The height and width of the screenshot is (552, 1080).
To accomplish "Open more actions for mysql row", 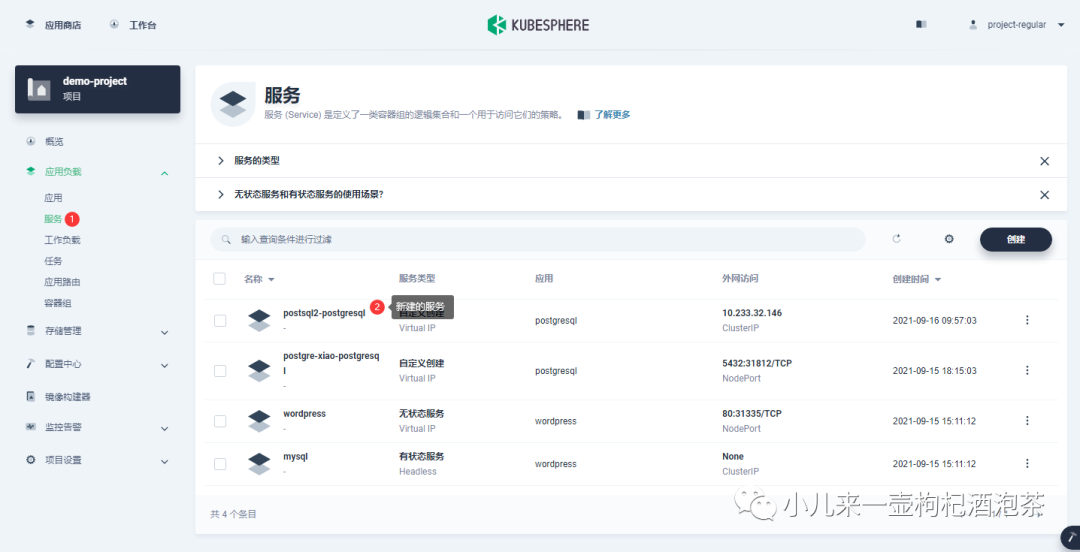I will pyautogui.click(x=1027, y=464).
